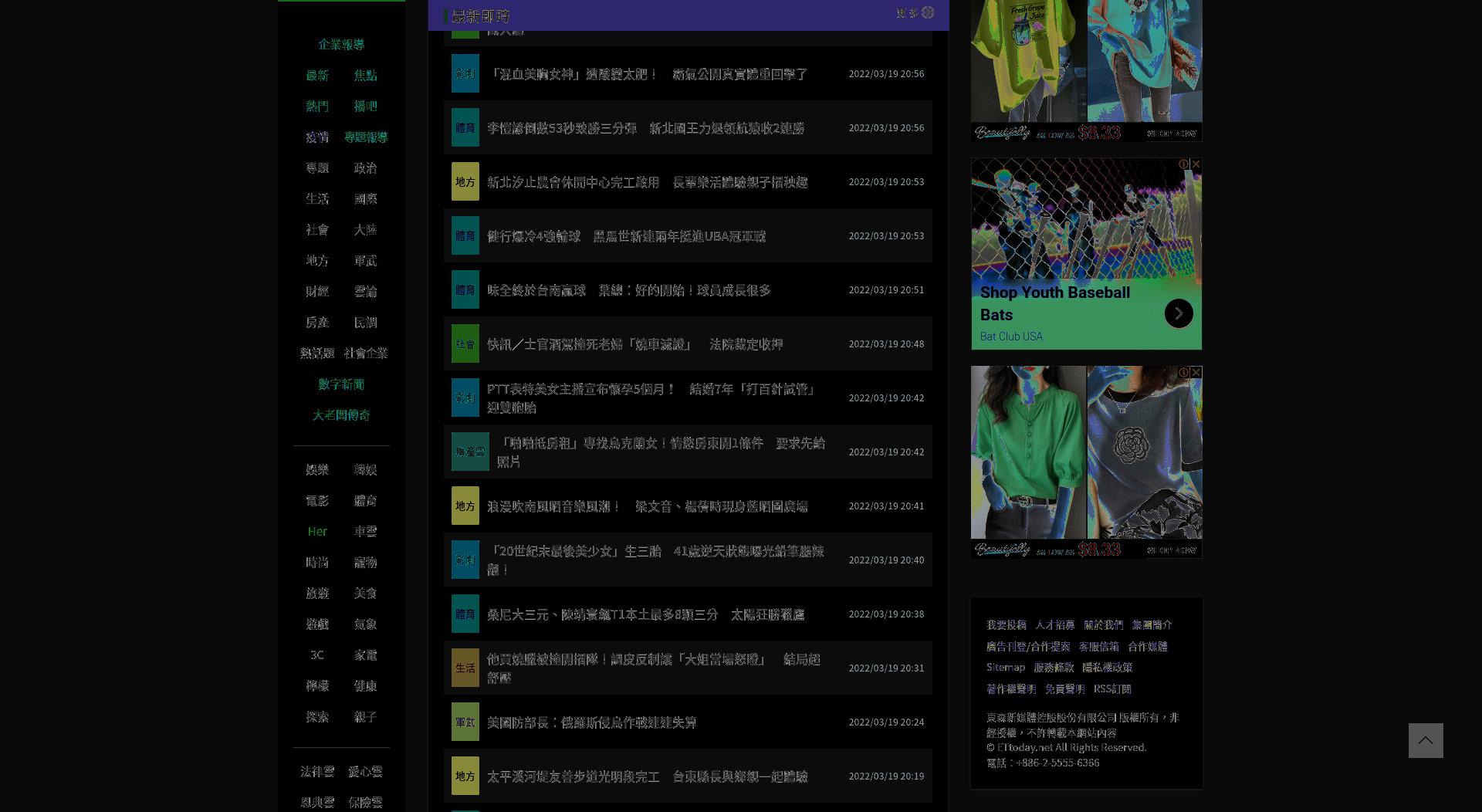The width and height of the screenshot is (1482, 812).
Task: Click 體育 tag beside 味全終於台南贏球 headline
Action: coord(465,289)
